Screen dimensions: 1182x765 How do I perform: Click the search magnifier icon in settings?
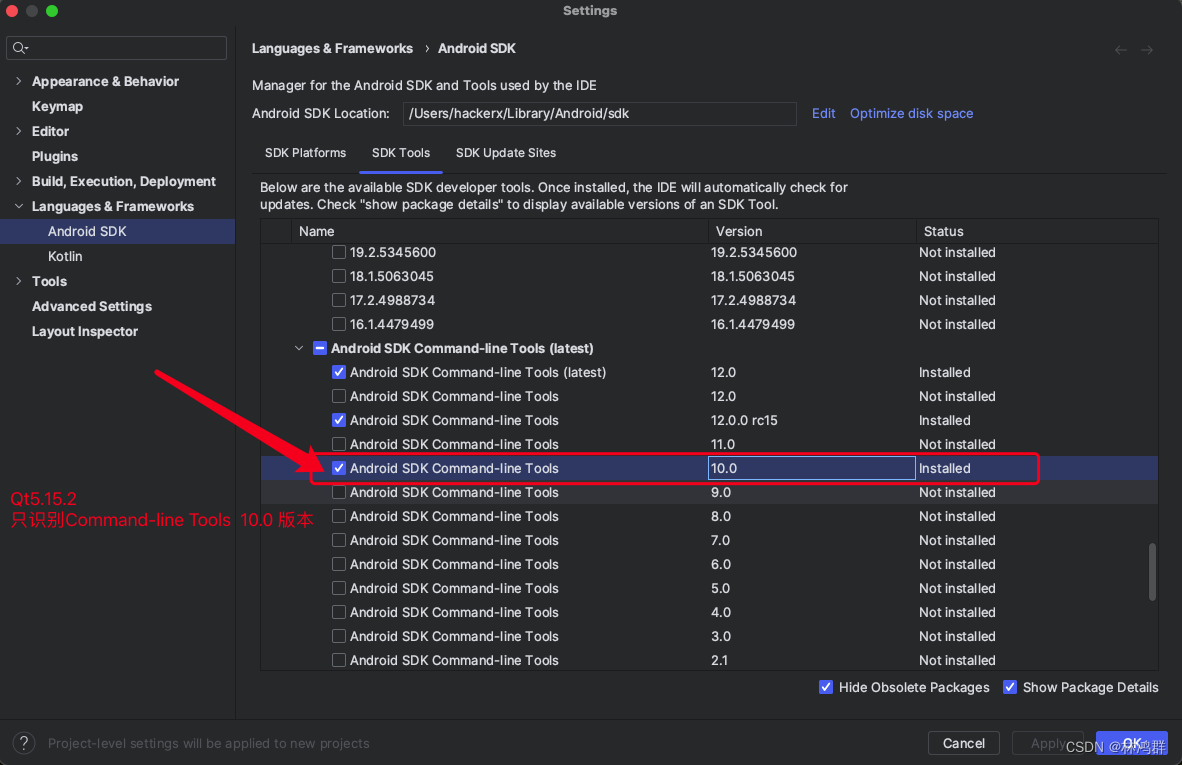point(20,48)
